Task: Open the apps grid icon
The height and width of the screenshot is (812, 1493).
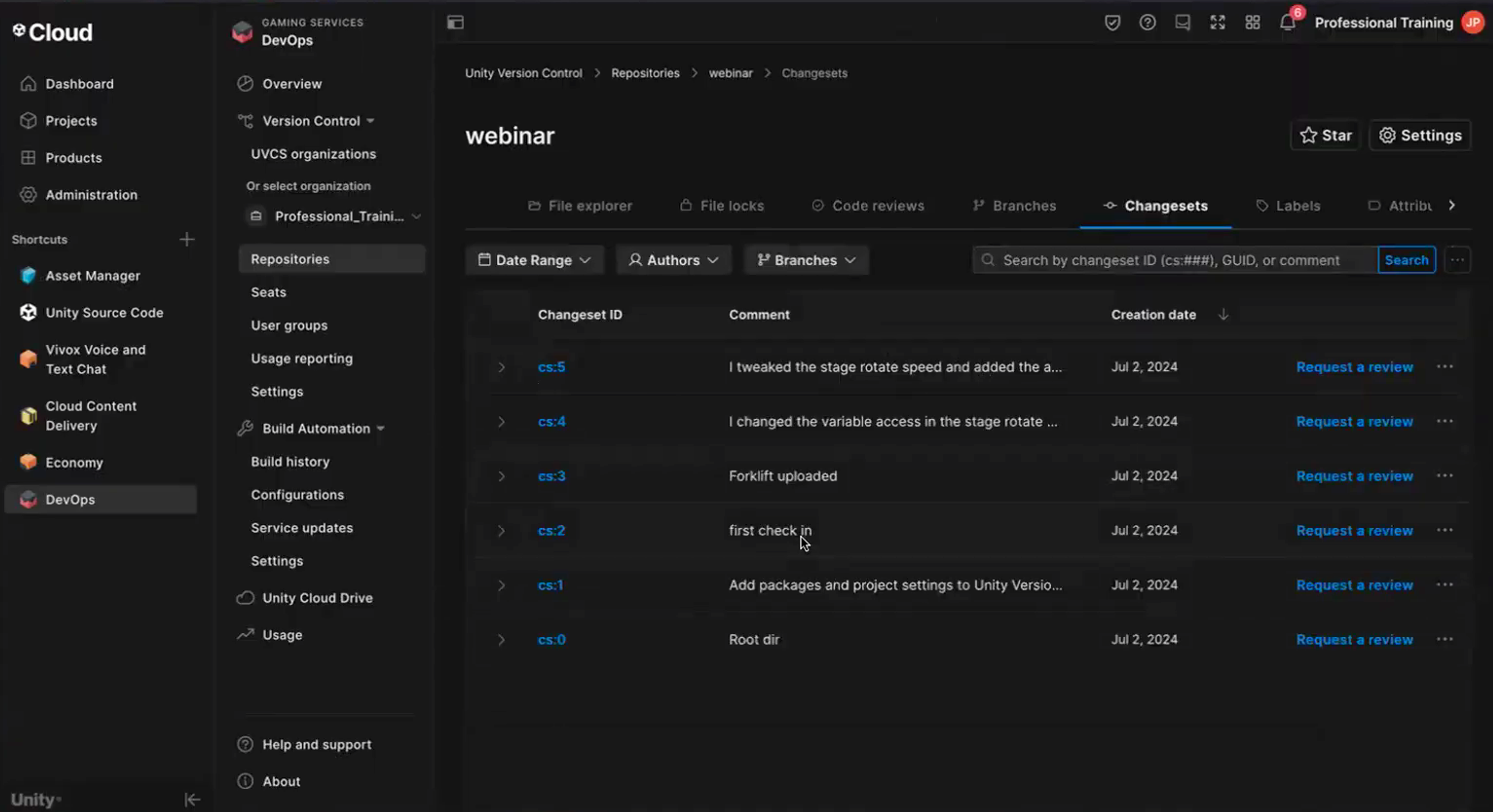Action: (x=1252, y=22)
